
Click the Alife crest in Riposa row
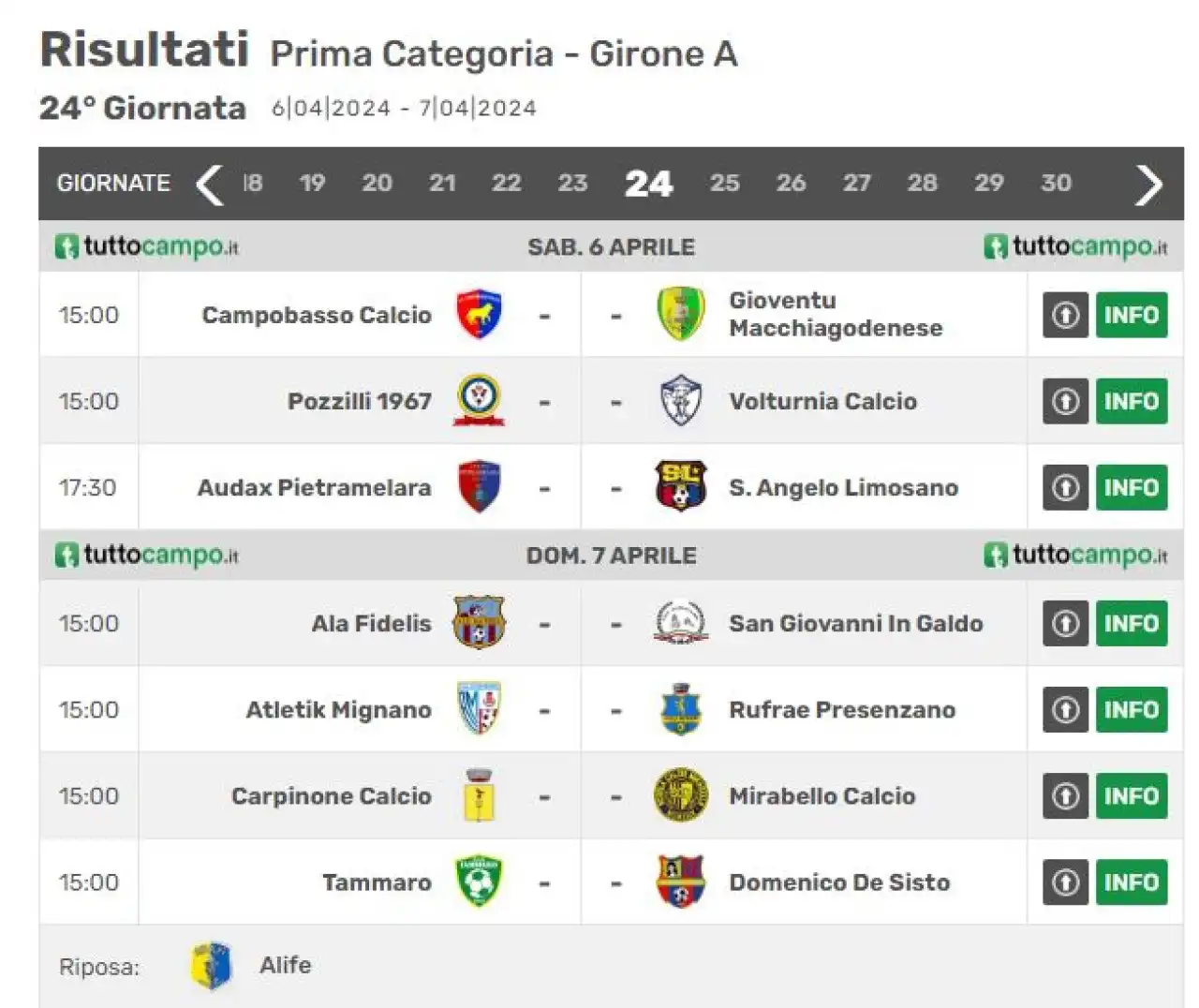212,966
